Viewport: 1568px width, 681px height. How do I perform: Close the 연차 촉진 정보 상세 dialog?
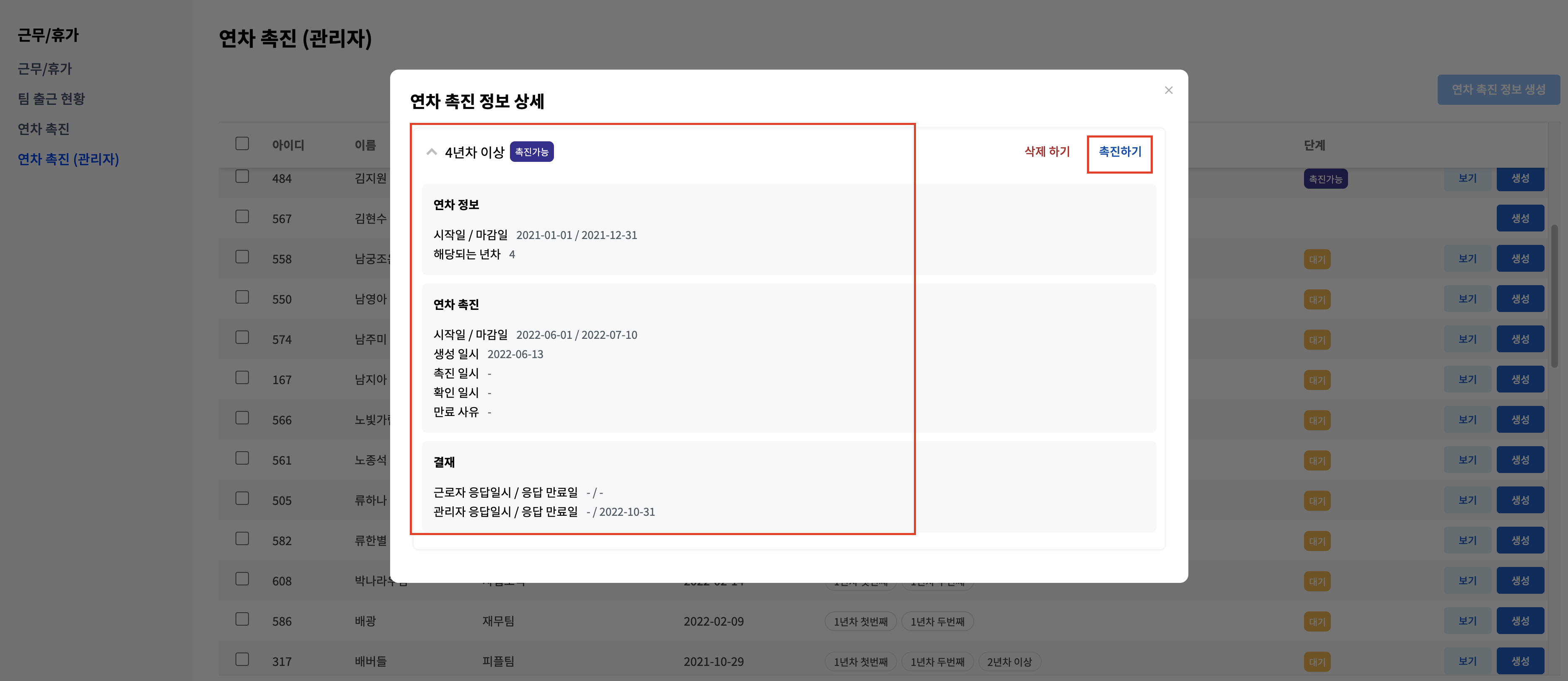click(x=1168, y=90)
